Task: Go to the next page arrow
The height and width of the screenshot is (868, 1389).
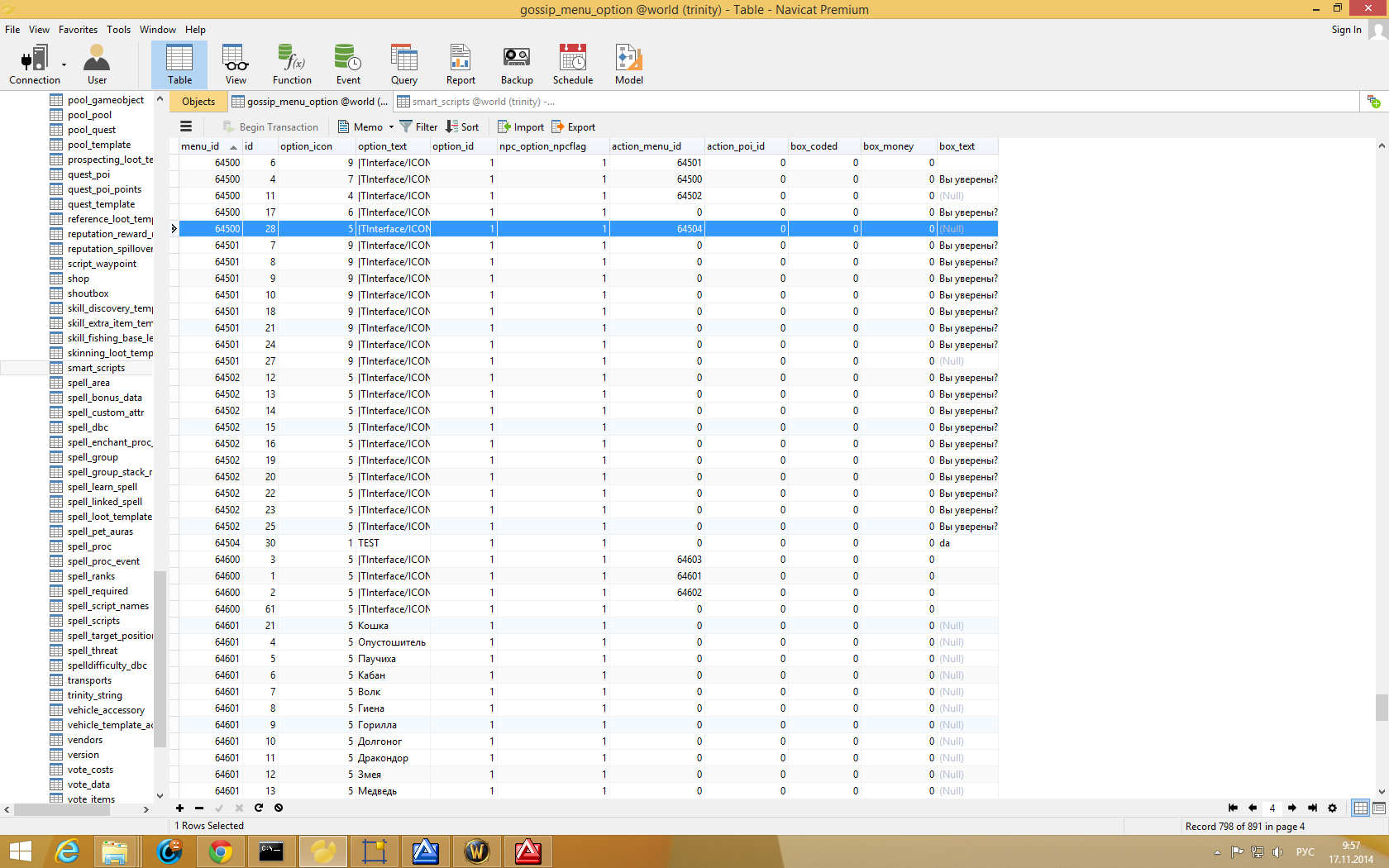Action: 1291,808
